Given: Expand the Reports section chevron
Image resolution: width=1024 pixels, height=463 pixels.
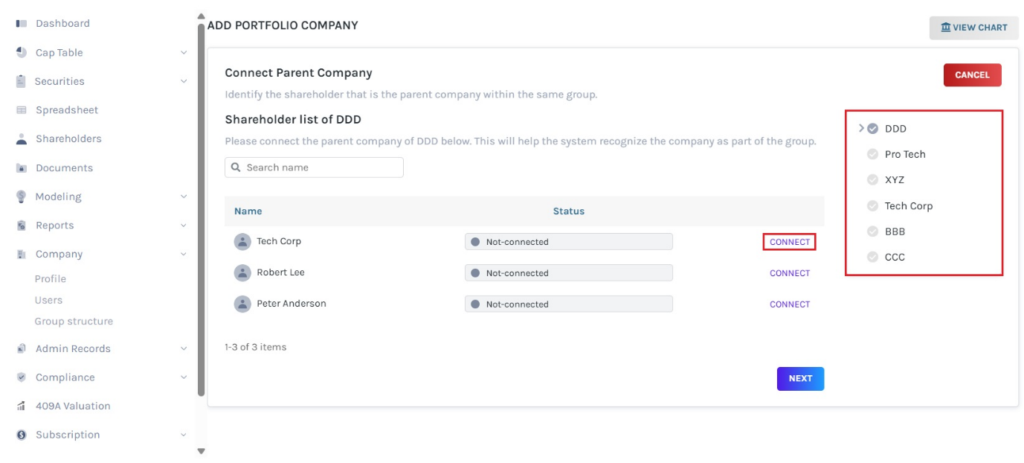Looking at the screenshot, I should point(183,226).
